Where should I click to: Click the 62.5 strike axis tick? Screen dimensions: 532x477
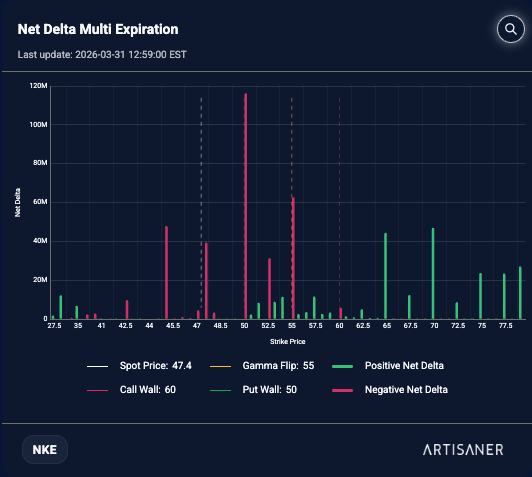(363, 326)
